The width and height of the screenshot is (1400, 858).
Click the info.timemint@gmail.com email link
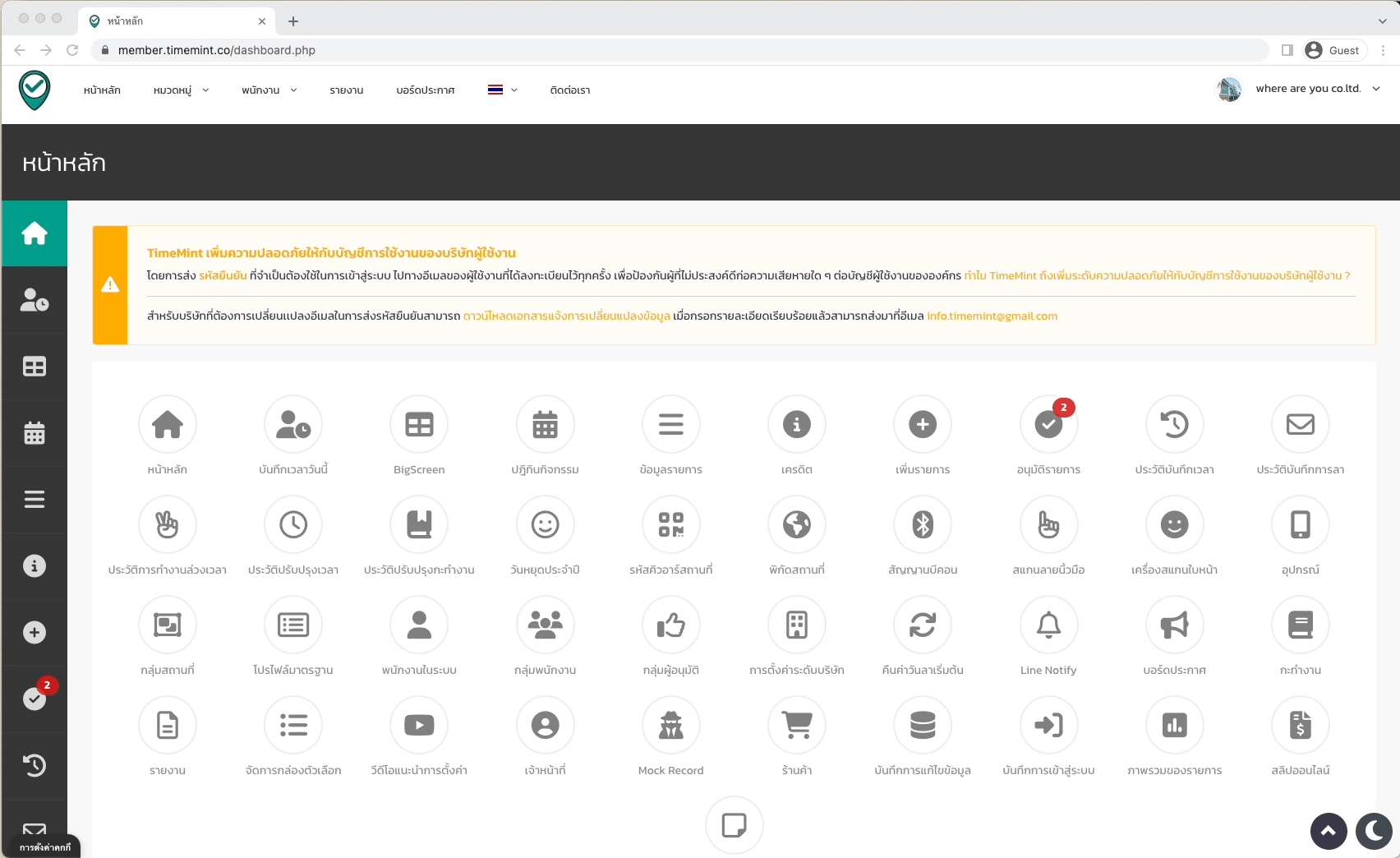[x=992, y=316]
